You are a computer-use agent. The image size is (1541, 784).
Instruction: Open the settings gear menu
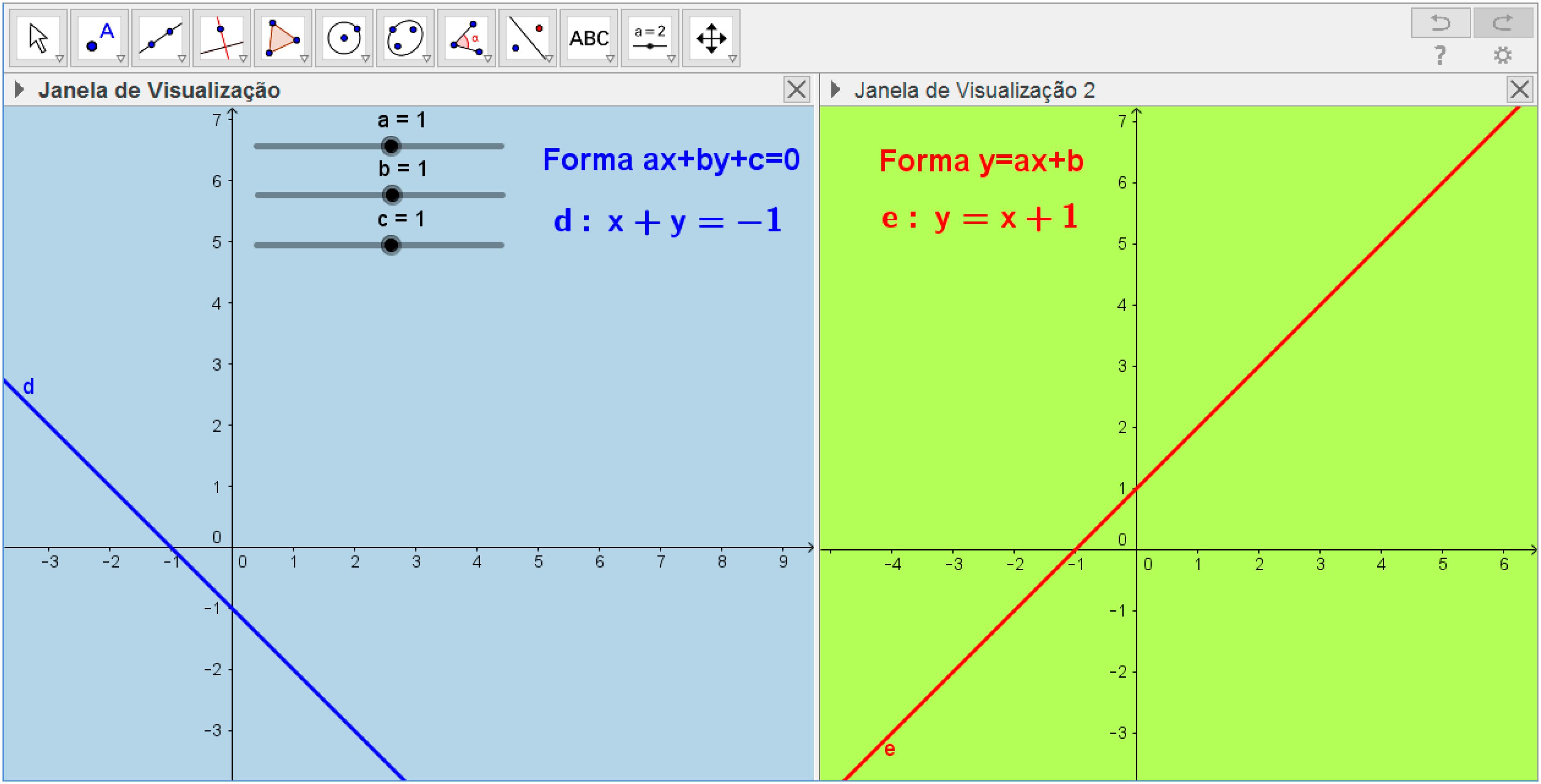[1502, 56]
